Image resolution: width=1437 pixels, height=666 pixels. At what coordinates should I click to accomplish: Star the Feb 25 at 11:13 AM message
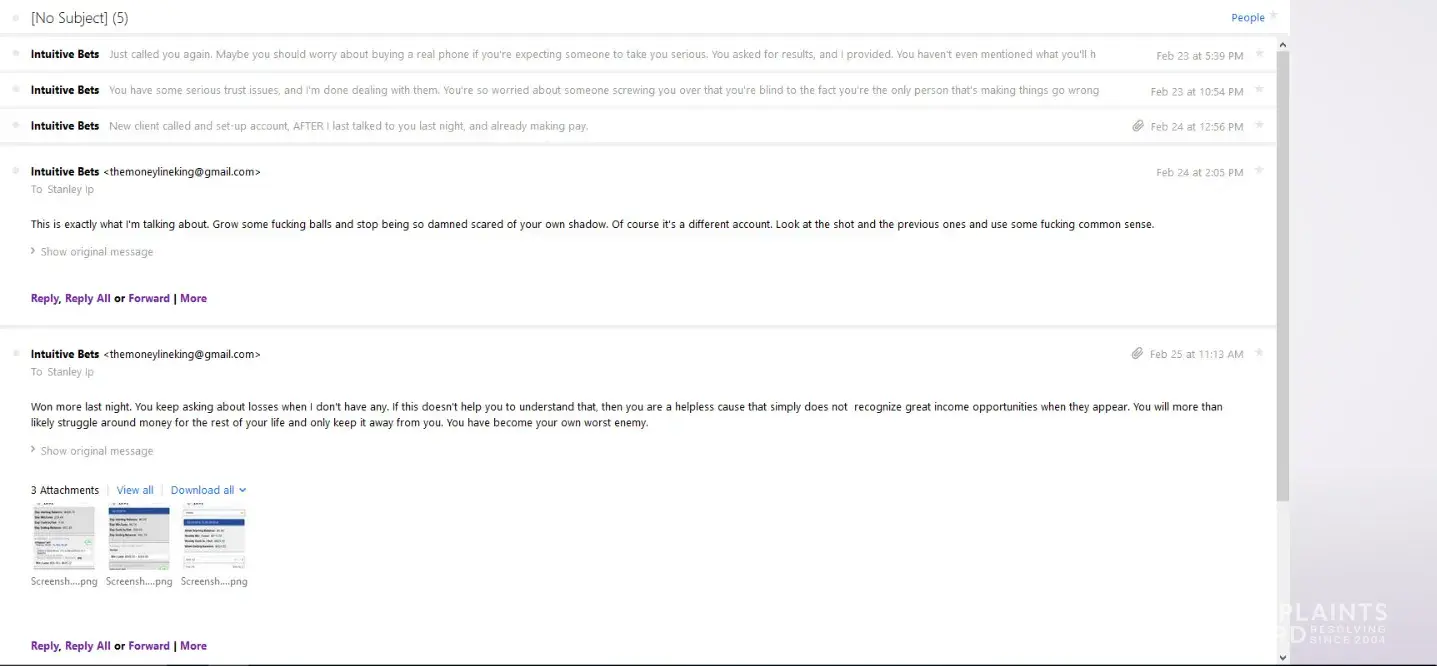point(1259,353)
